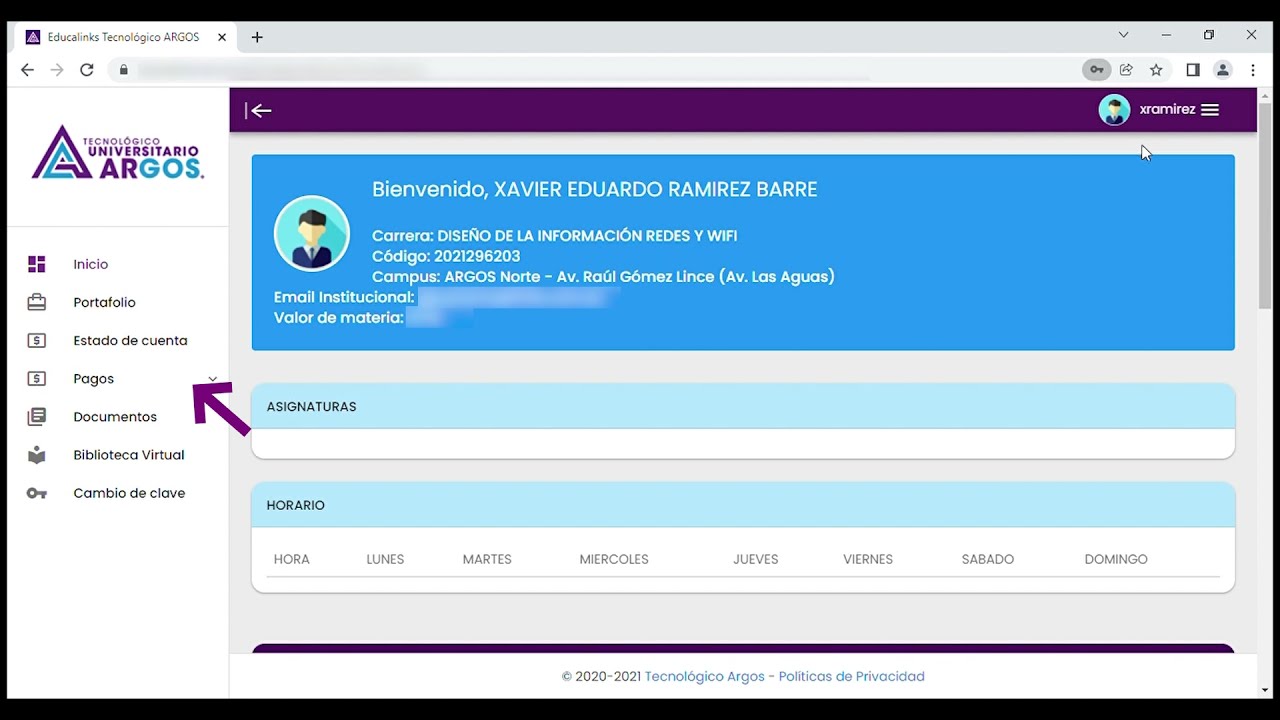Click the Pagos money icon
The height and width of the screenshot is (720, 1280).
pos(37,378)
